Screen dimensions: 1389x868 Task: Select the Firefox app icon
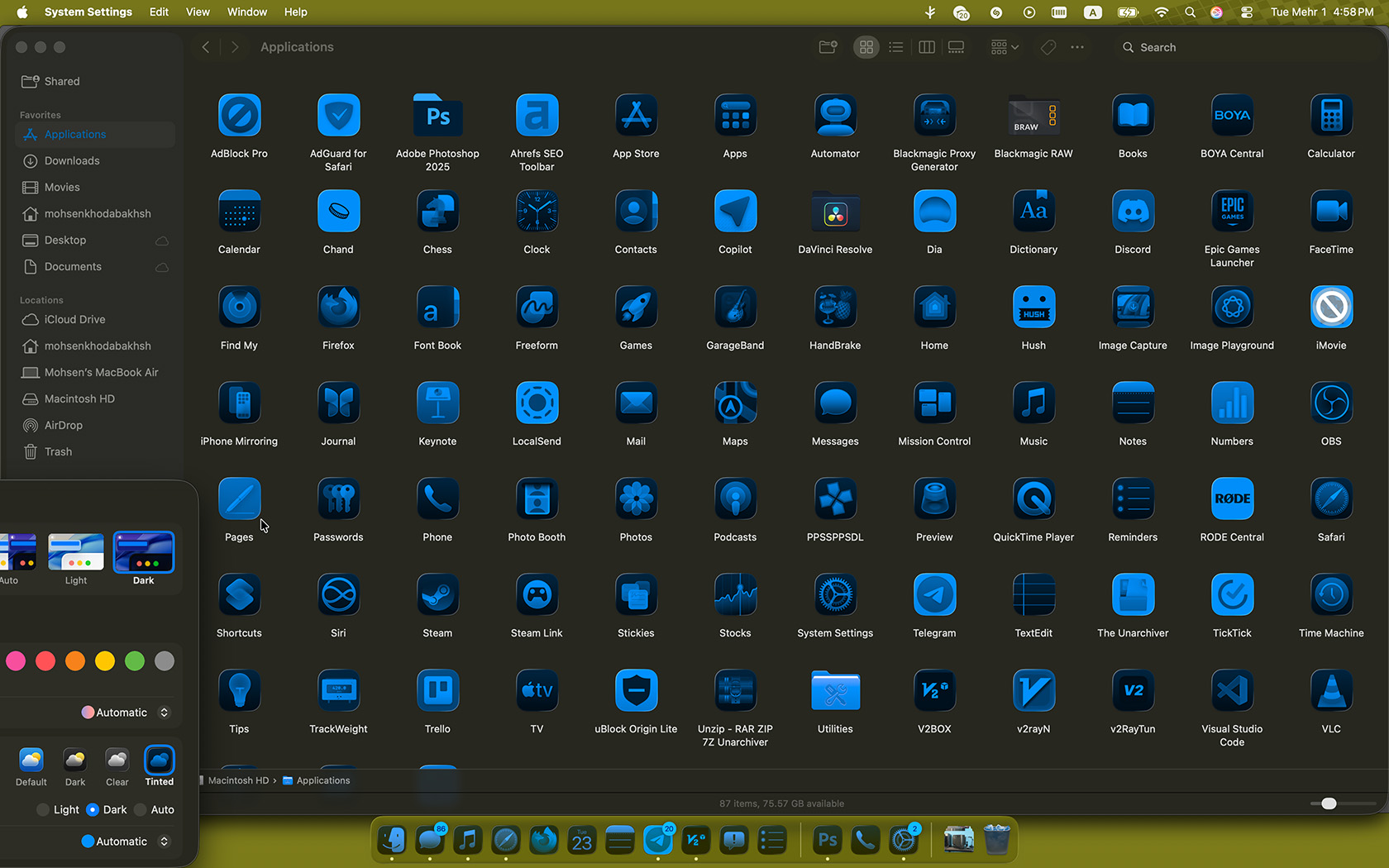pos(338,308)
